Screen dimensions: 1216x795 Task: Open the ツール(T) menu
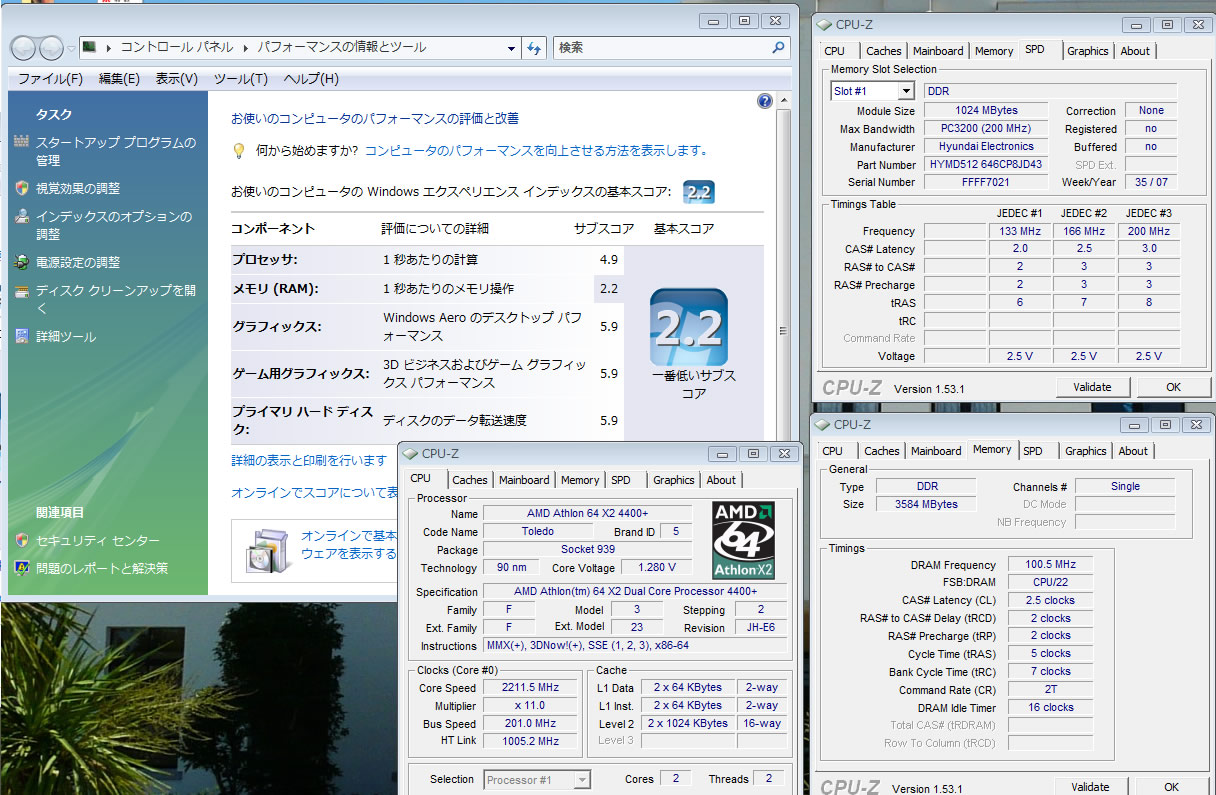(x=240, y=79)
